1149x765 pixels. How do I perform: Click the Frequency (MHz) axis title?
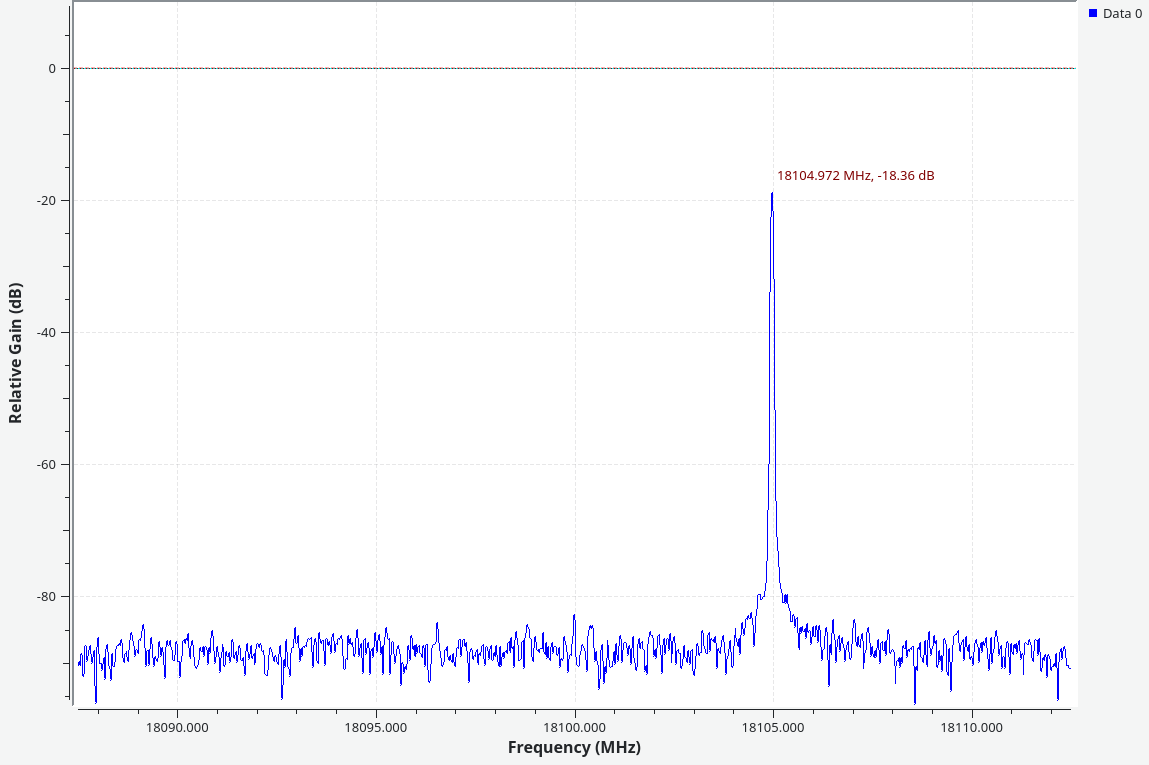(x=574, y=747)
